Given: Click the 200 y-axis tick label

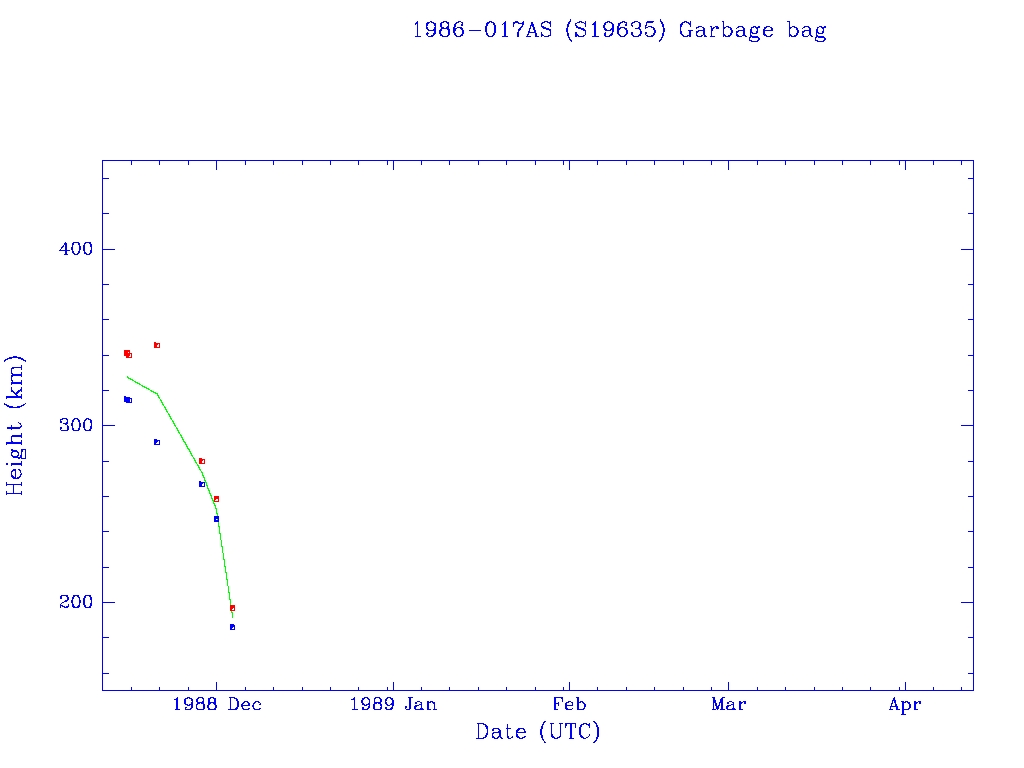Looking at the screenshot, I should click(x=70, y=602).
